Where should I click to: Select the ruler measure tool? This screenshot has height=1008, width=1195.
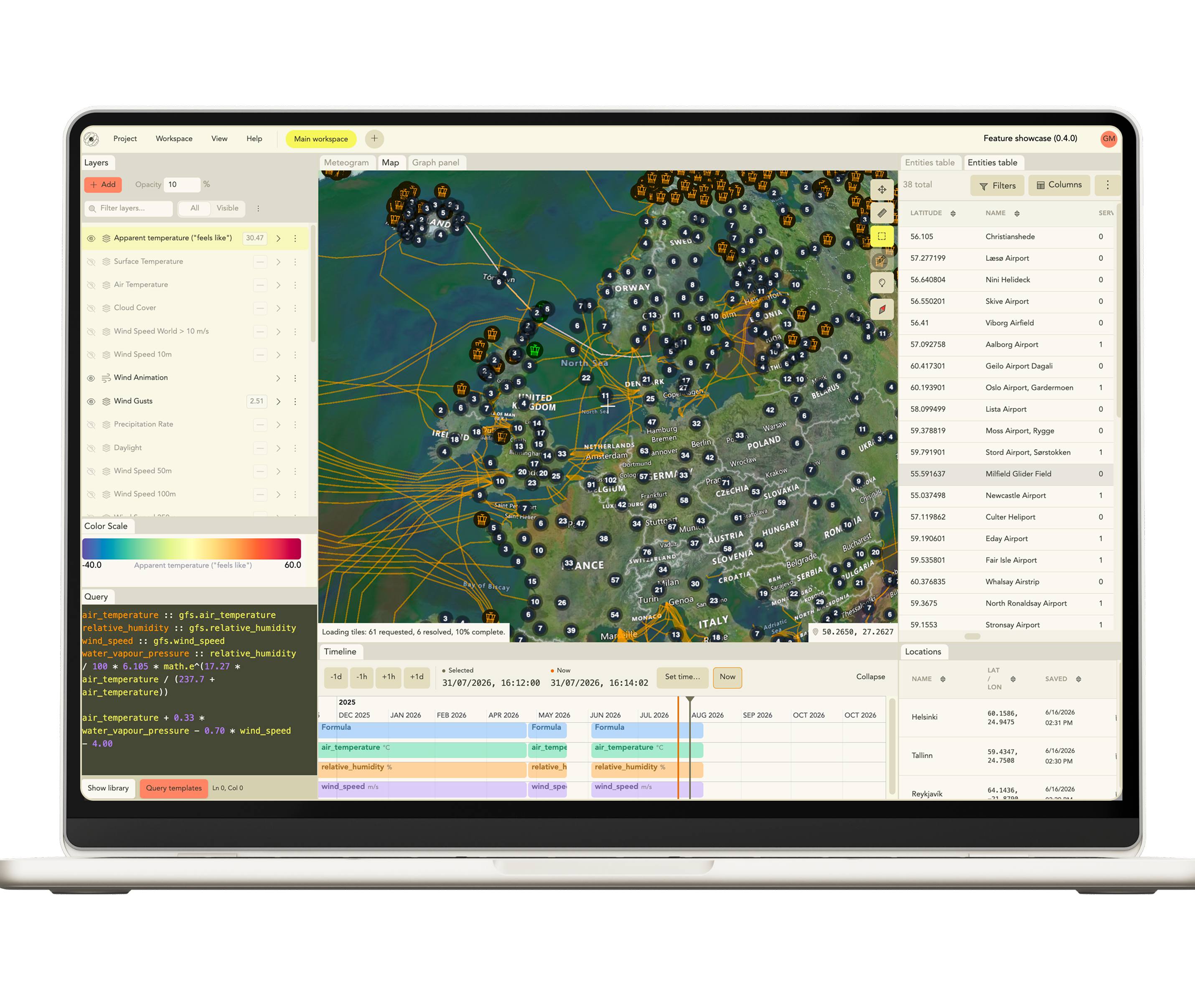pos(882,213)
